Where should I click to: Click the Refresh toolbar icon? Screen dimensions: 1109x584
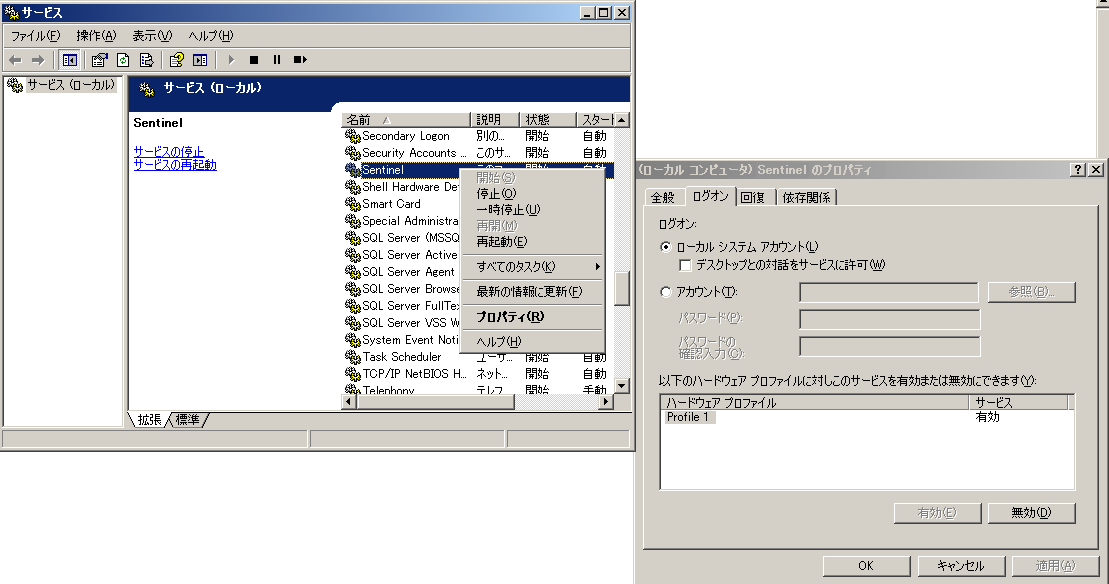123,60
